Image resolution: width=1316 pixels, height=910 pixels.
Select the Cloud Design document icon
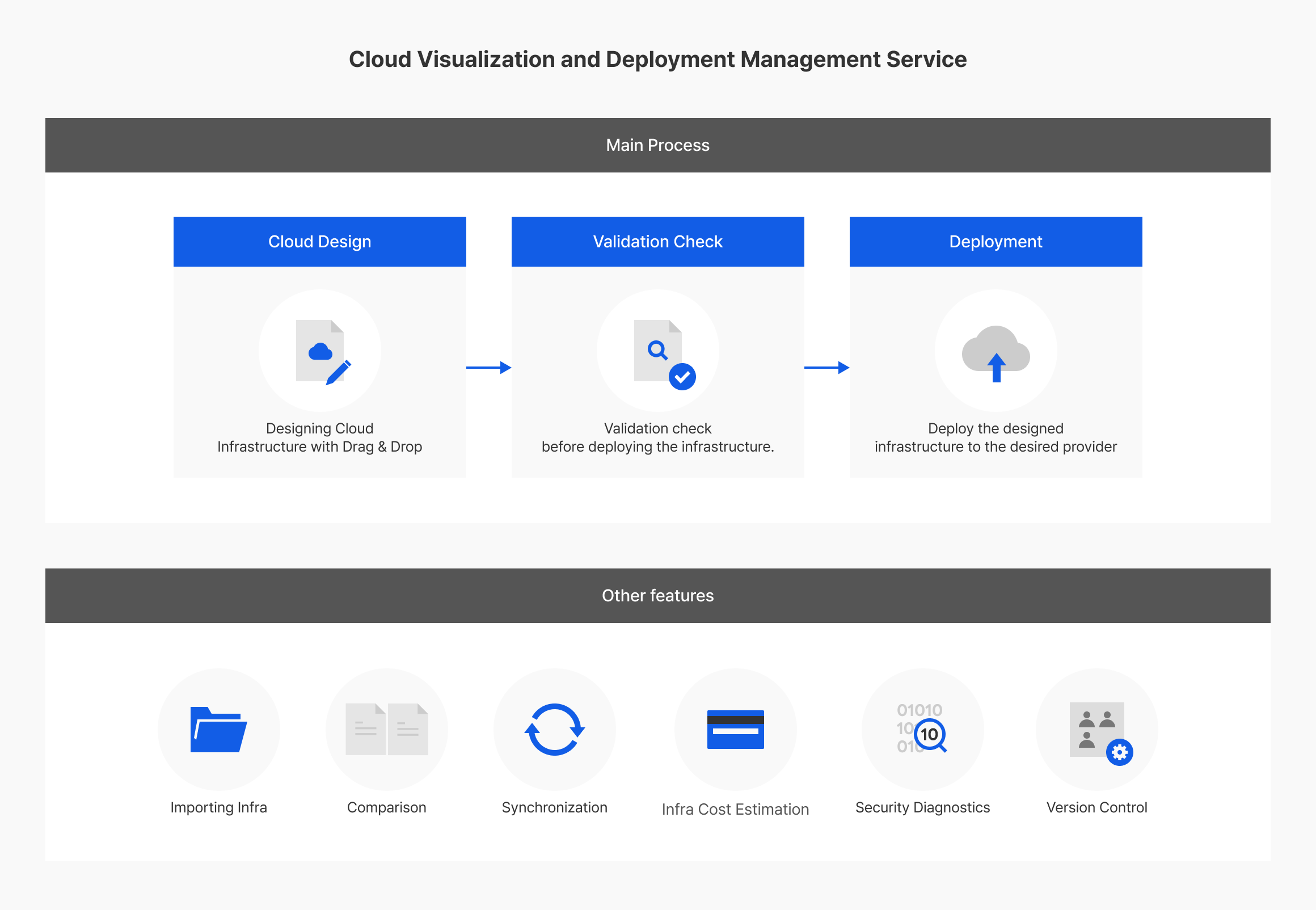320,350
